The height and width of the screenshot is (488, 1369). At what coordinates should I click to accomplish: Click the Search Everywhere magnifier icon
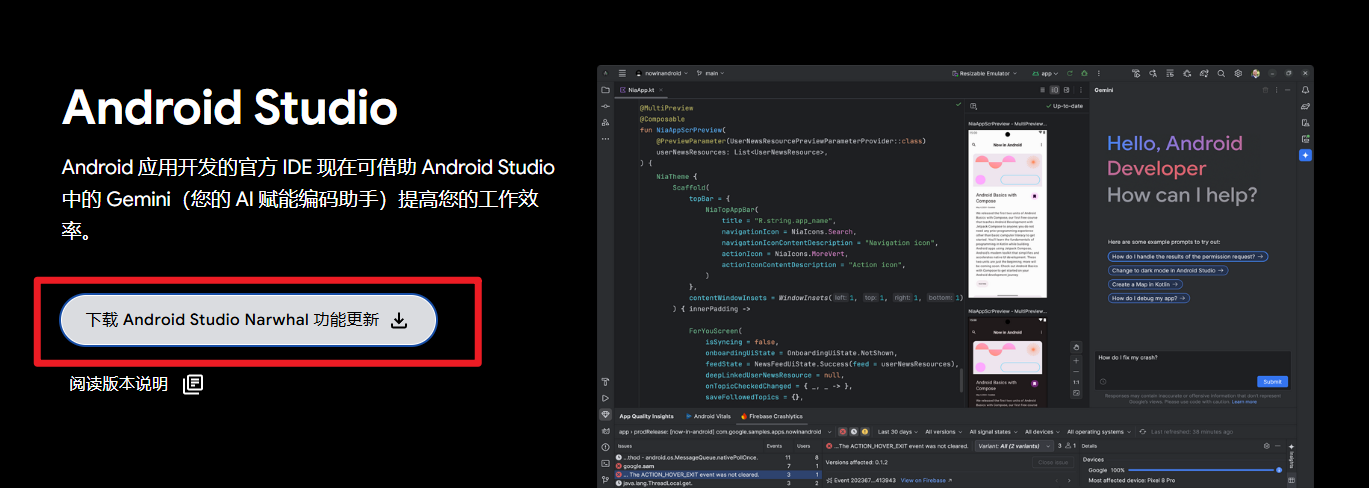1221,73
